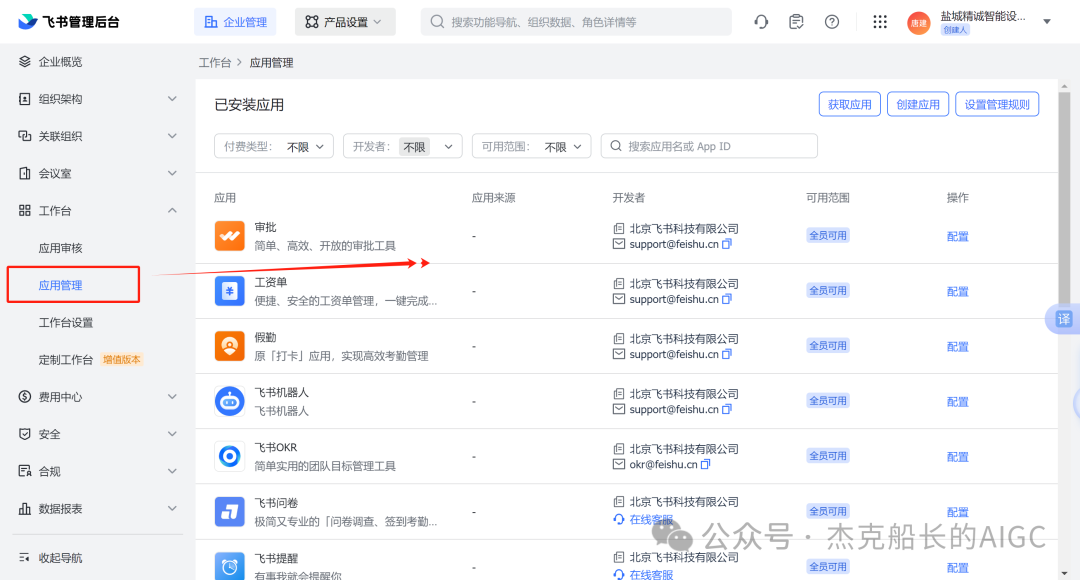Screen dimensions: 1080x580
Task: Switch to the 企业管理 tab
Action: pos(235,22)
